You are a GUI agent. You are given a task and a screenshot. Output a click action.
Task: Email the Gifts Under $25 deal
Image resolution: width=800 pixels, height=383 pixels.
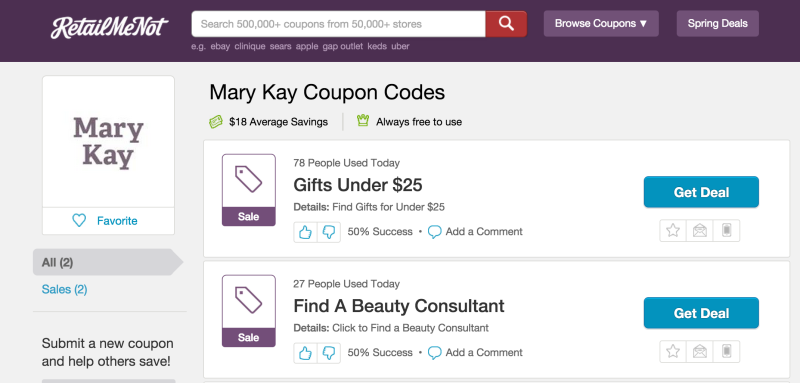click(x=699, y=231)
